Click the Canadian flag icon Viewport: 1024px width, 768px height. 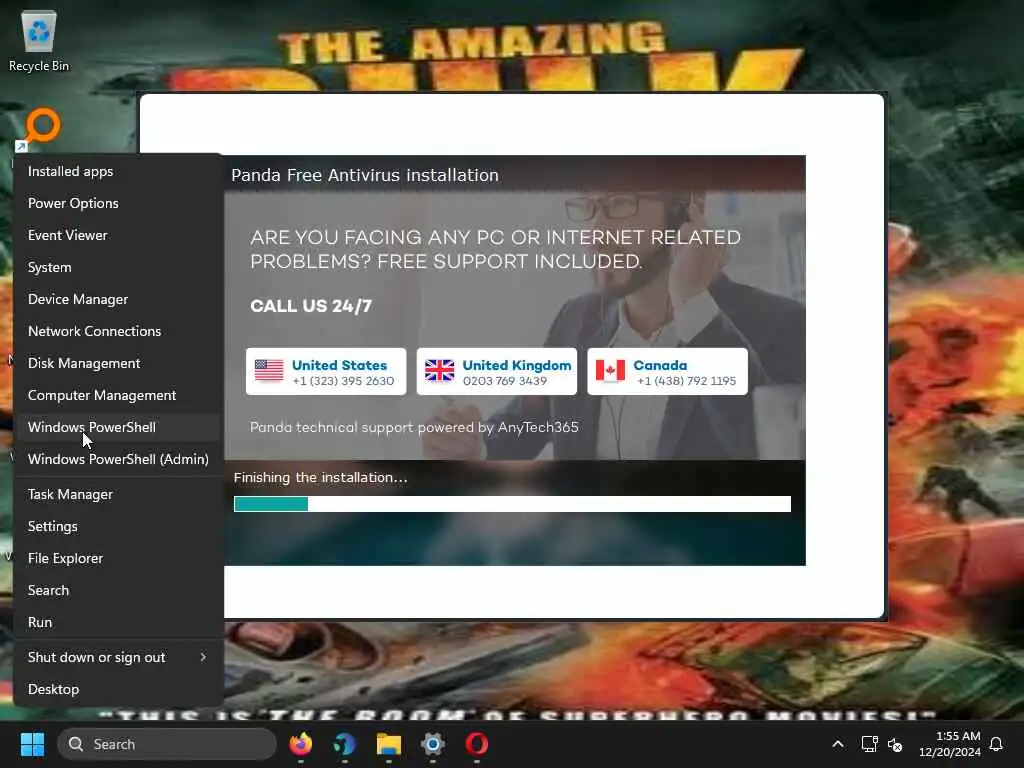611,371
